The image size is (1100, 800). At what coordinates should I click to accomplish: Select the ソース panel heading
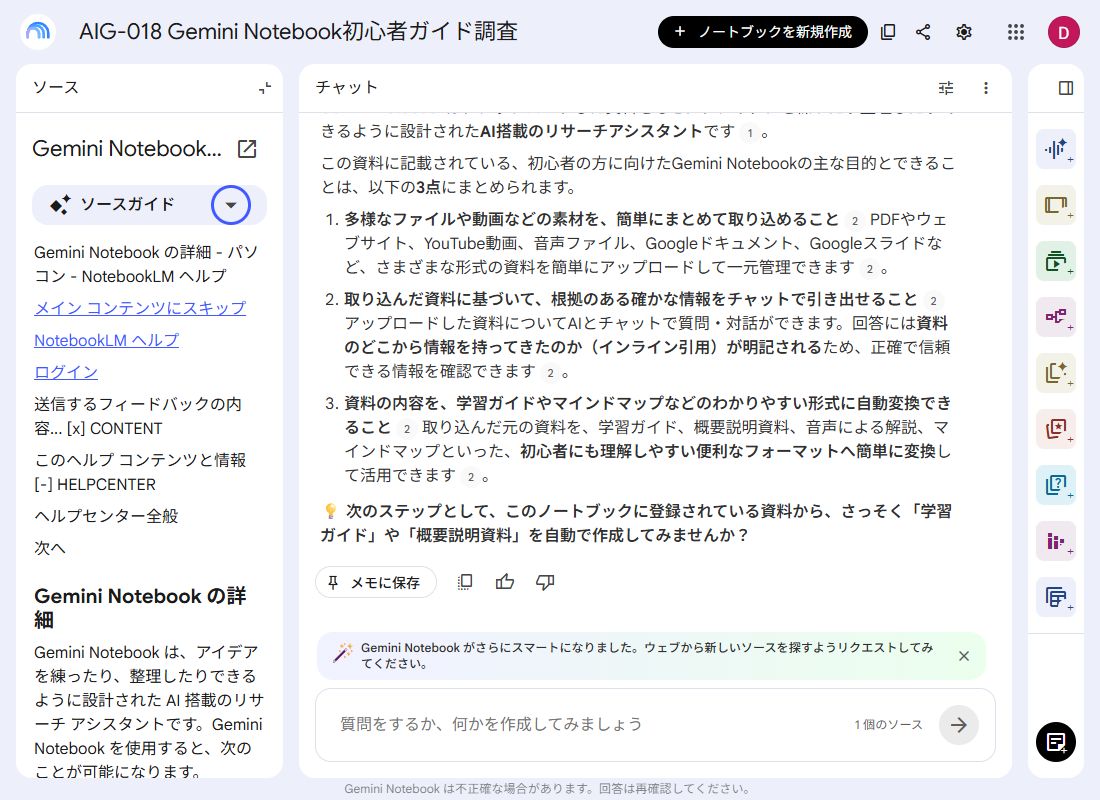[x=55, y=88]
